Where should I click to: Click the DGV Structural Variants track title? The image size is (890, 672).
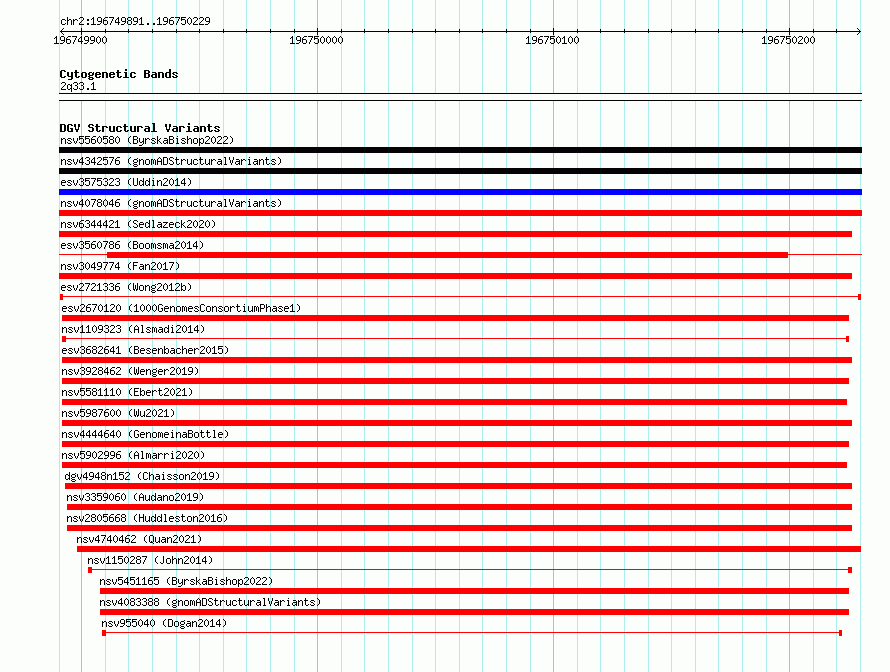140,128
